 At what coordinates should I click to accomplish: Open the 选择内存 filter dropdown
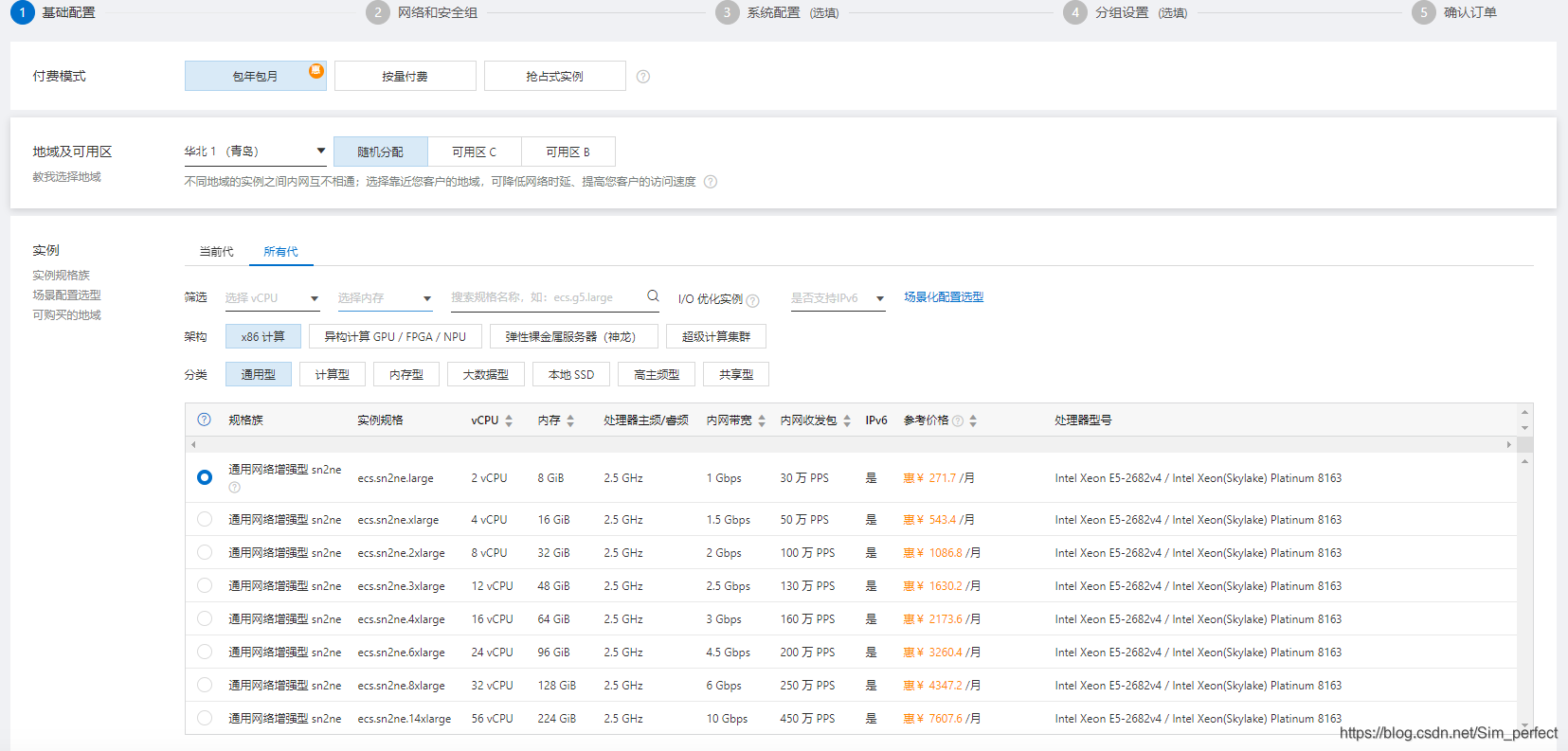[x=385, y=298]
